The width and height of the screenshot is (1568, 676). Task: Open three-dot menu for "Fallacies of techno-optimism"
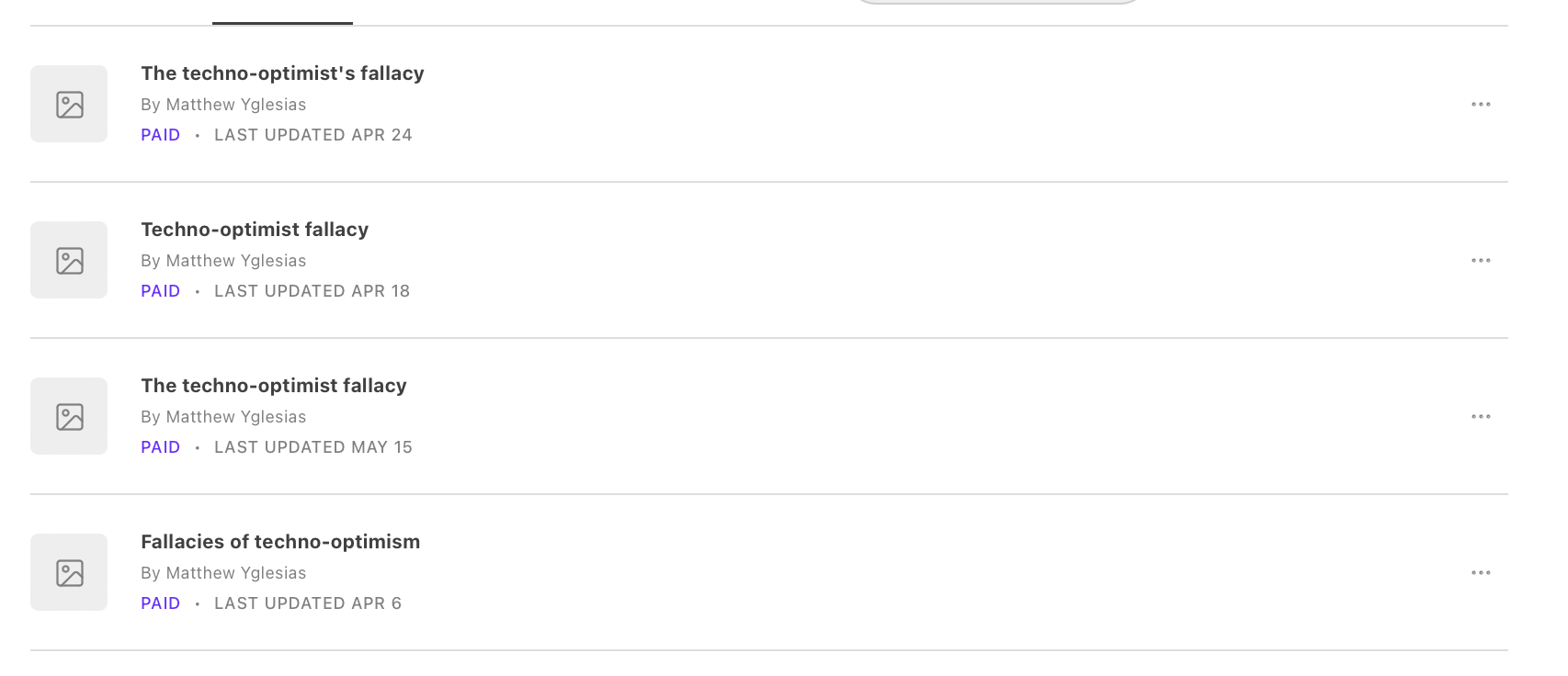coord(1480,573)
